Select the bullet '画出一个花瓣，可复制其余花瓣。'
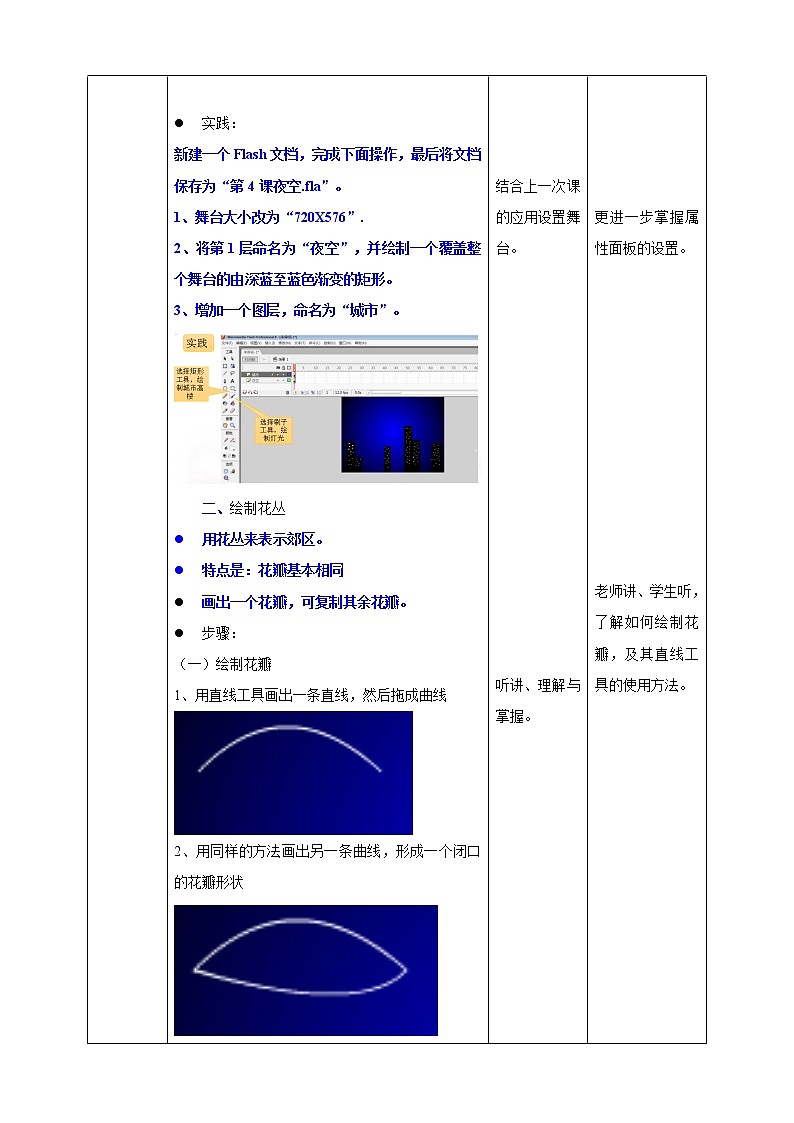The image size is (794, 1123). click(x=304, y=602)
